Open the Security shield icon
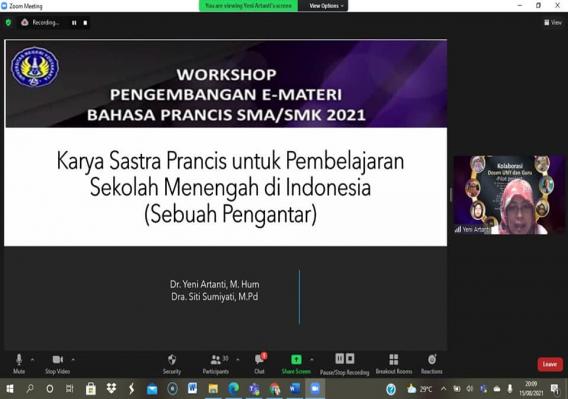 point(172,364)
